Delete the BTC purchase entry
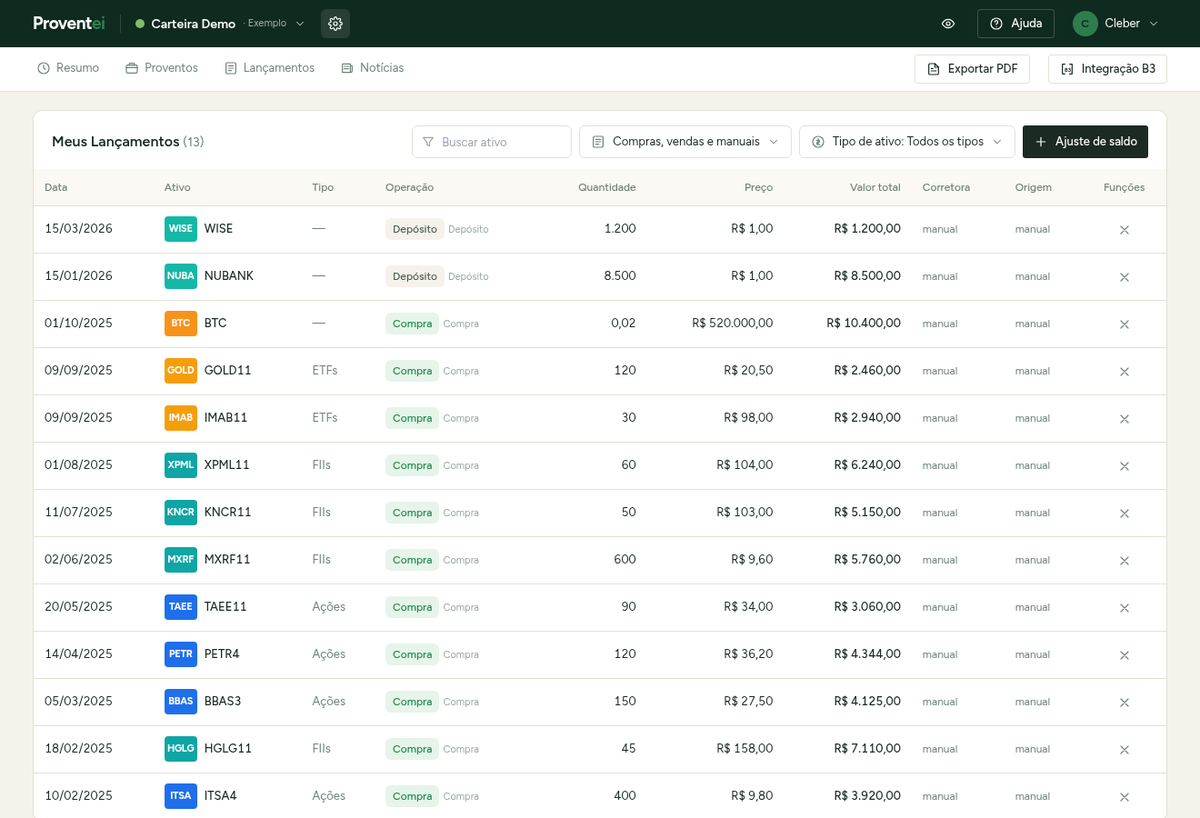1200x818 pixels. point(1124,324)
